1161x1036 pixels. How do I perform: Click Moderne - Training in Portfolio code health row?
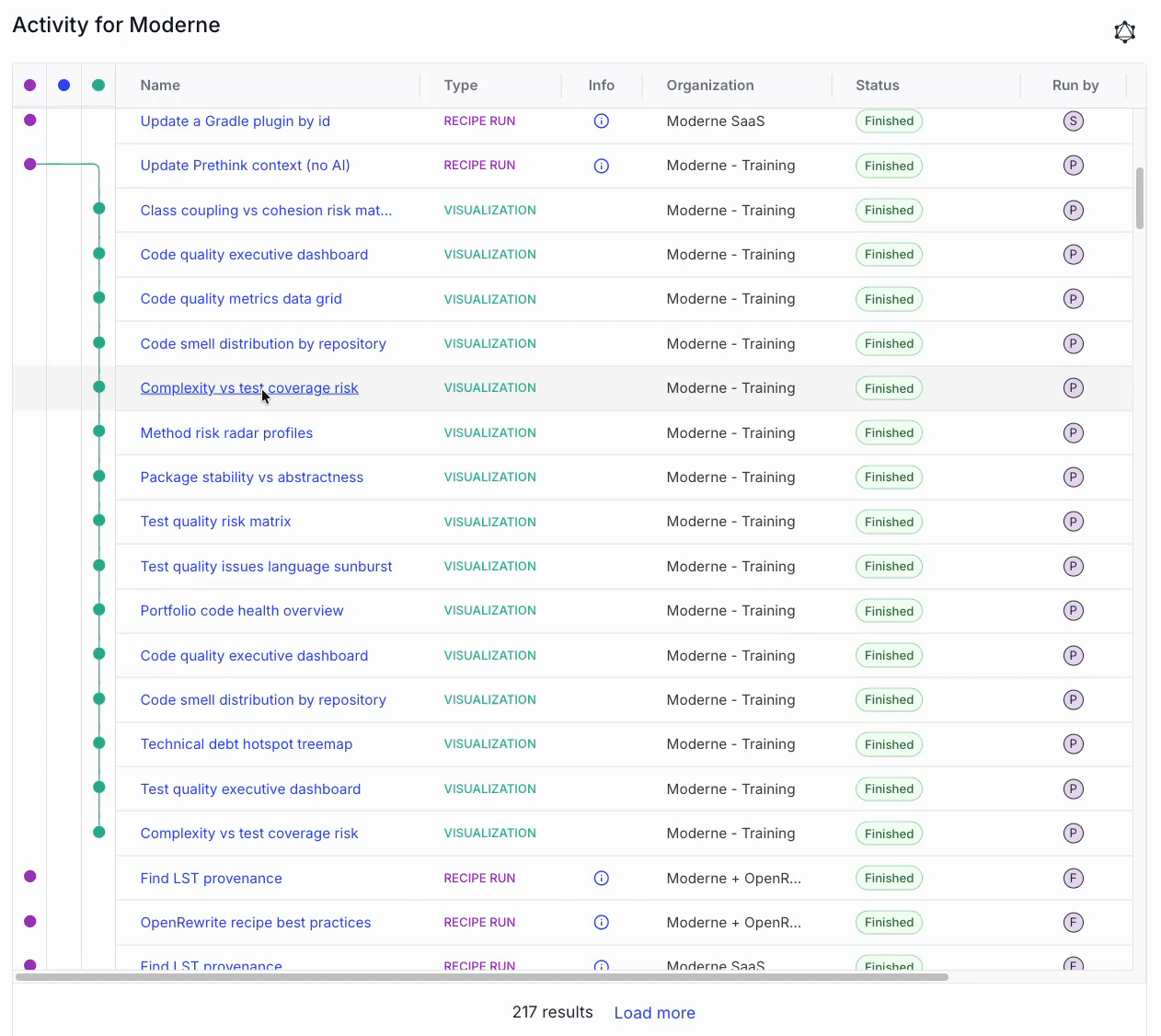(x=730, y=611)
